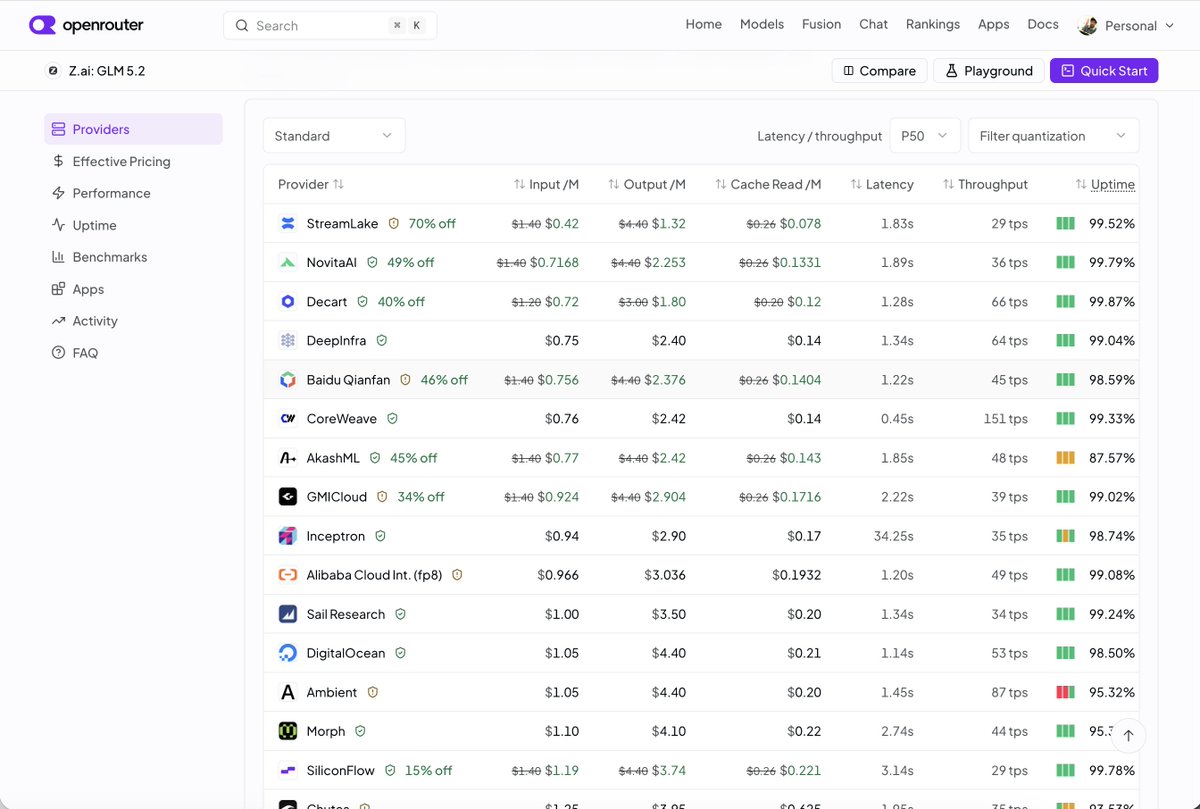Click the CoreWeave provider logo
Viewport: 1200px width, 809px height.
pyautogui.click(x=288, y=419)
